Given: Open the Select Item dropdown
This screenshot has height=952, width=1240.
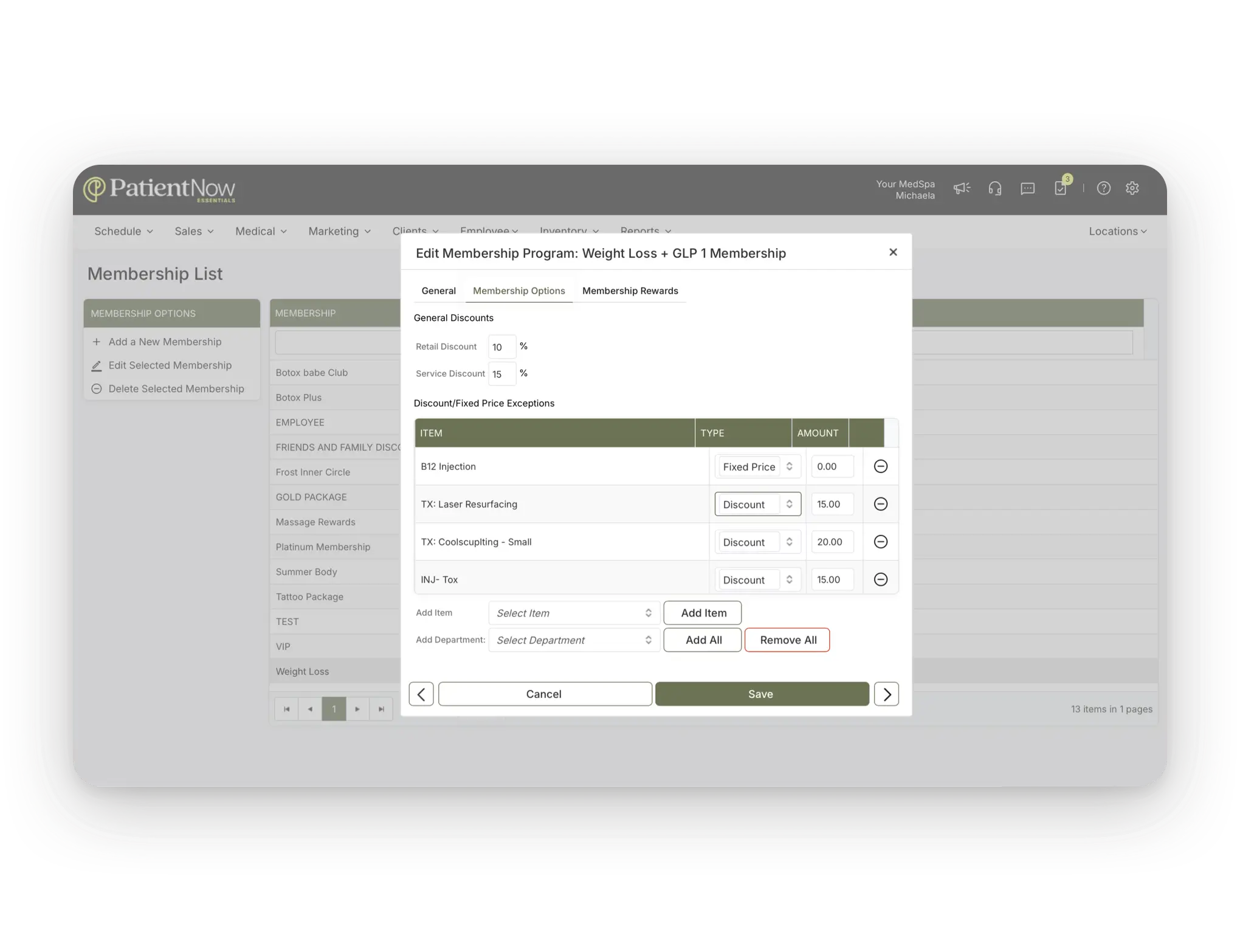Looking at the screenshot, I should pyautogui.click(x=574, y=613).
